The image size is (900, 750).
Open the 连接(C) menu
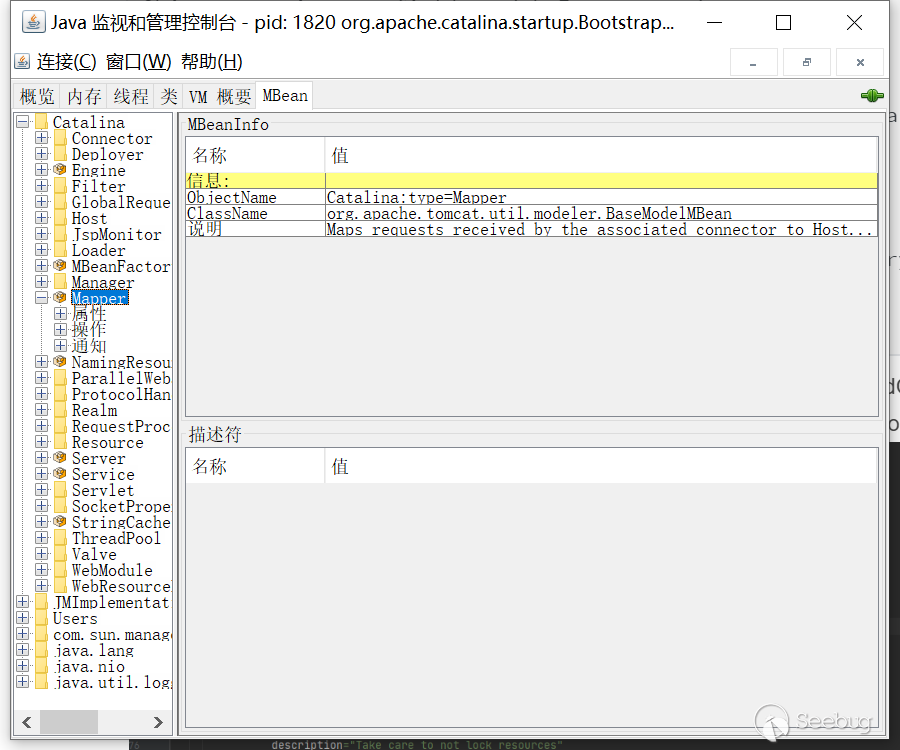[66, 62]
